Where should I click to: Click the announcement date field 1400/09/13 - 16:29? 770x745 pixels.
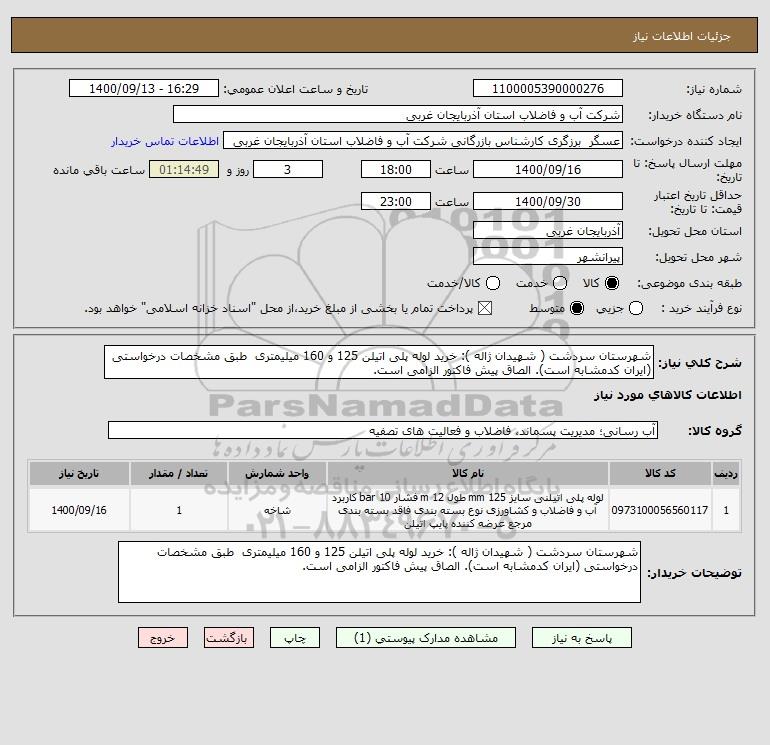(144, 89)
